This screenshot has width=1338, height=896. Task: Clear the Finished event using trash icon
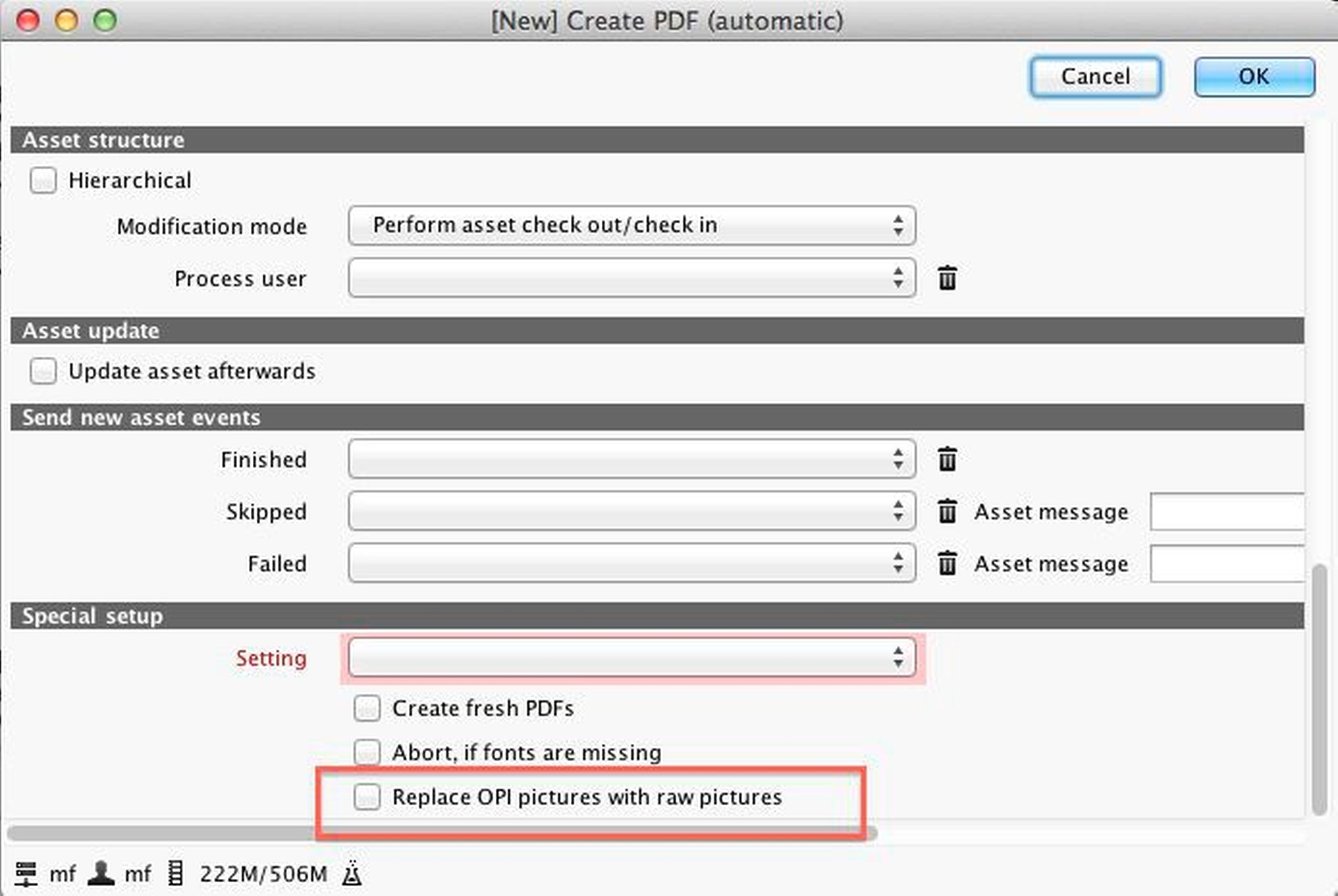pyautogui.click(x=947, y=459)
